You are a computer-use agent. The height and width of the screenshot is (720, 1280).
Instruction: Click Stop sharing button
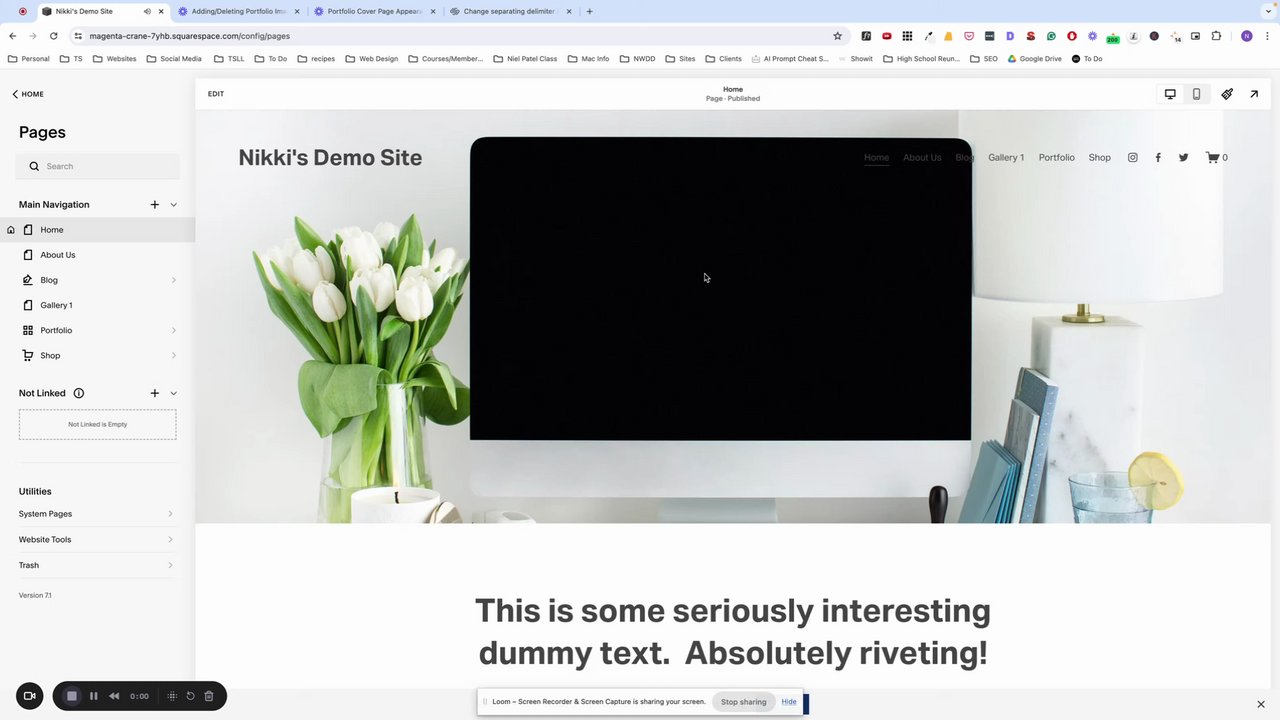743,702
